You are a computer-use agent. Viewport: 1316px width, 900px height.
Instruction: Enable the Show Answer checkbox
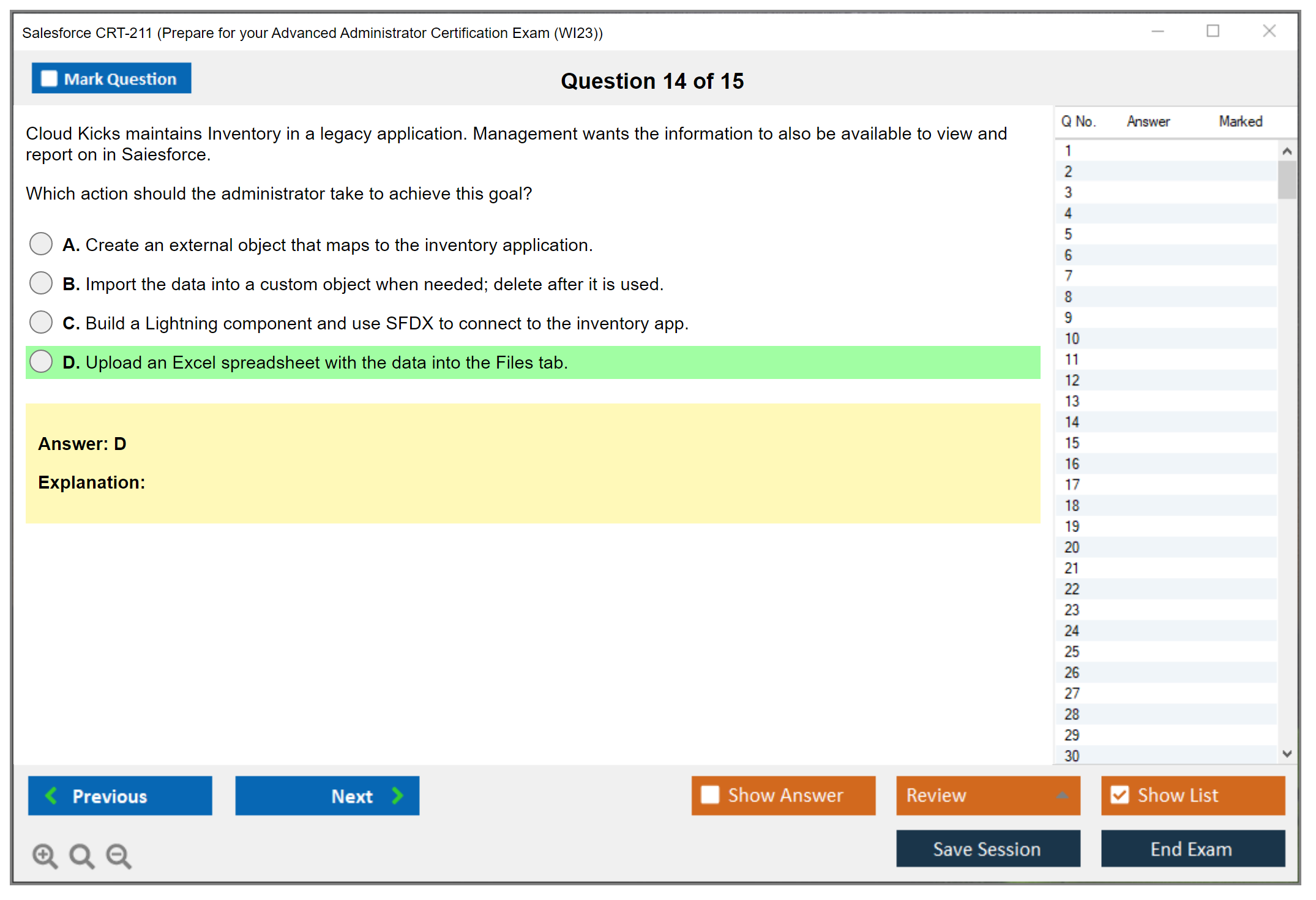tap(709, 795)
